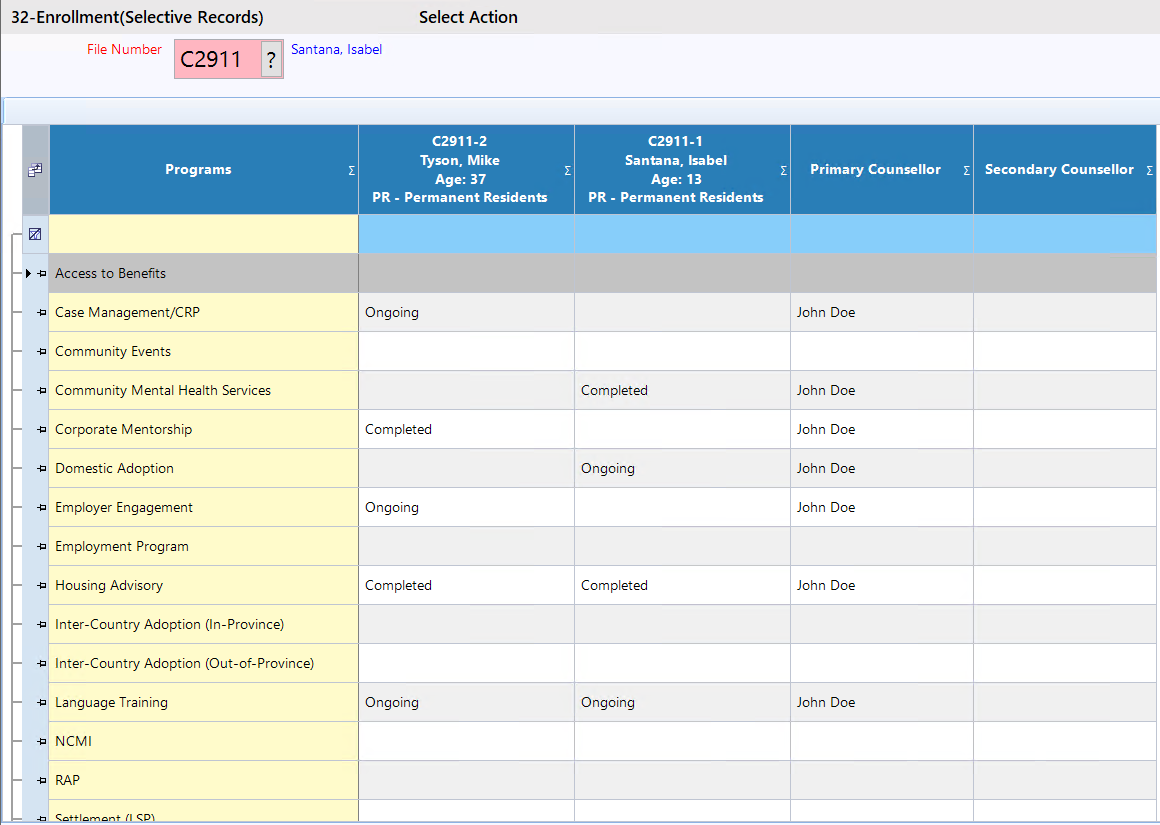Open the grid field chooser icon
Screen dimensions: 1160x825
point(35,170)
